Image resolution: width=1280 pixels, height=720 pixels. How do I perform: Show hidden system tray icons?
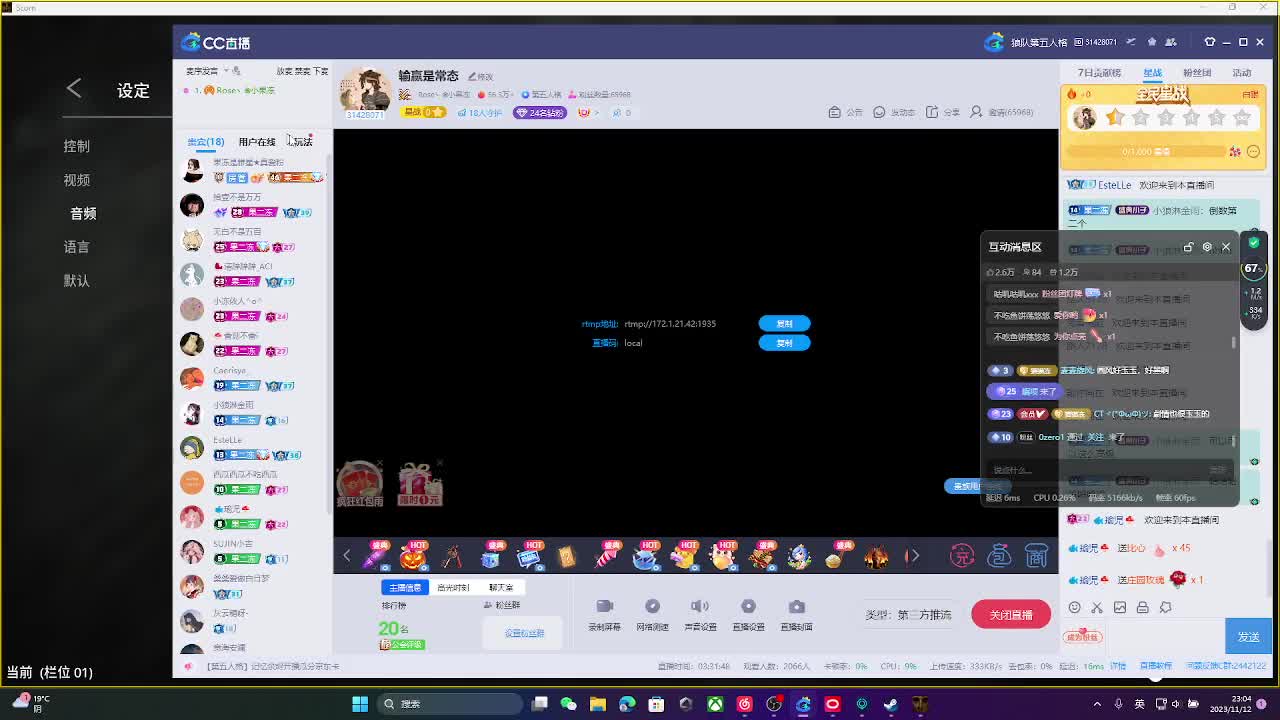1097,704
